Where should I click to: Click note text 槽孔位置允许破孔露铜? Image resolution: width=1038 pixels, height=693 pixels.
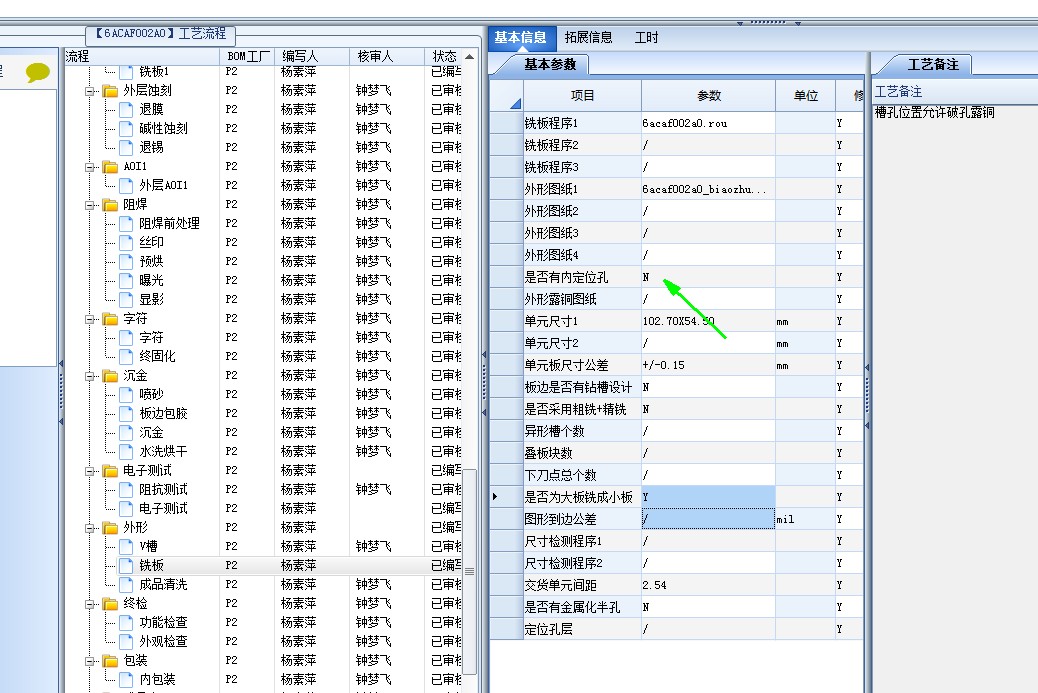point(934,113)
